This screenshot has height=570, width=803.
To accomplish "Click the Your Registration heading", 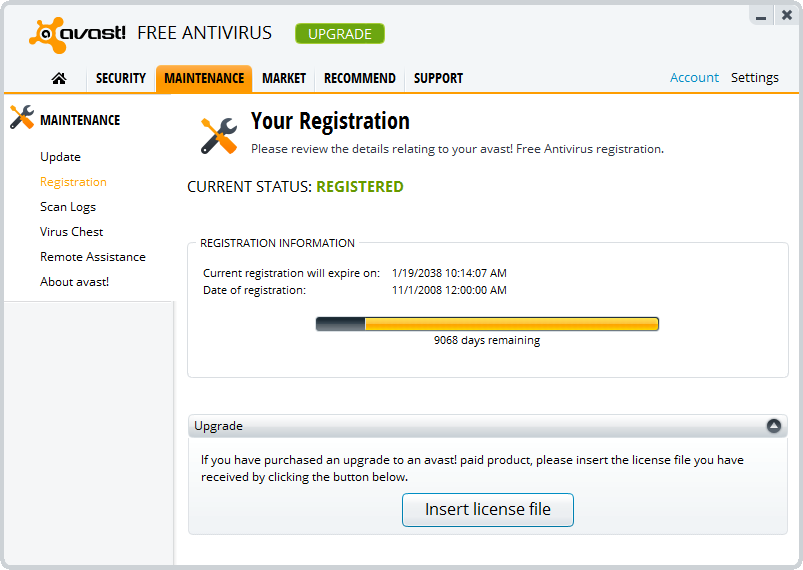I will click(330, 121).
